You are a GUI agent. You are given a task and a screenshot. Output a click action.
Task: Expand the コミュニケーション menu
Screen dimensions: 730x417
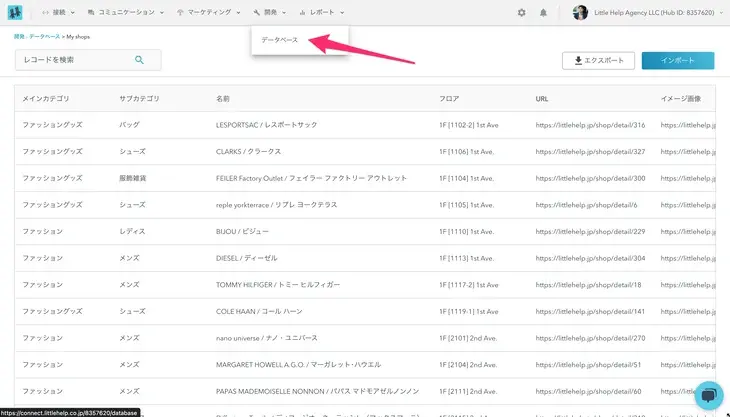tap(127, 13)
